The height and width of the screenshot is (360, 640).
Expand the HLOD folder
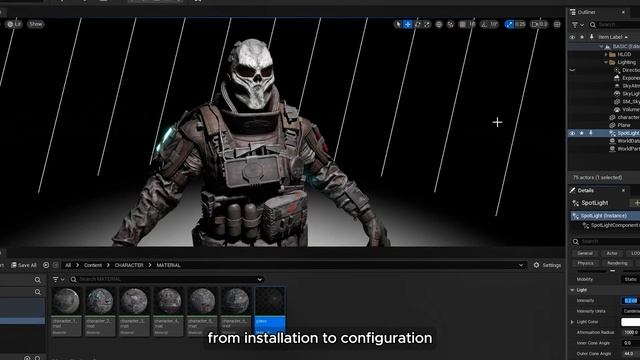point(606,54)
